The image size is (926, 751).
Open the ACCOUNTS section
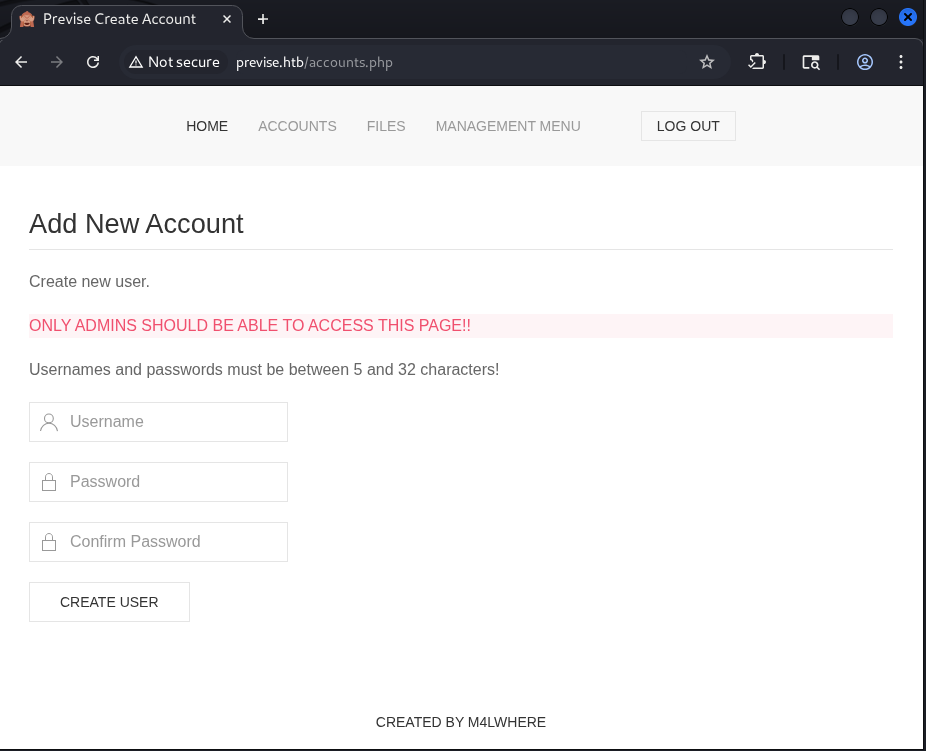[297, 126]
